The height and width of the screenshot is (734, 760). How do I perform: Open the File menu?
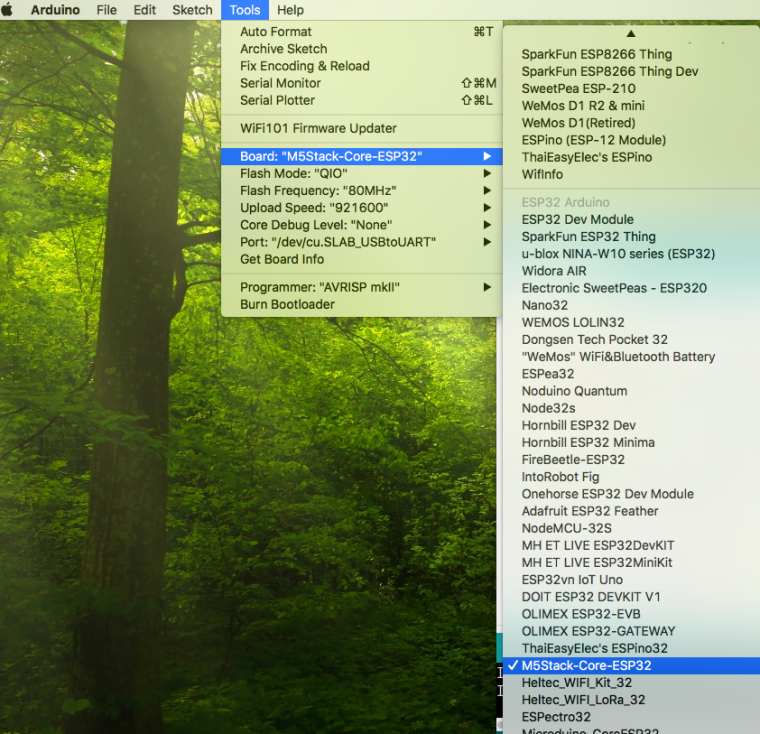[x=107, y=10]
